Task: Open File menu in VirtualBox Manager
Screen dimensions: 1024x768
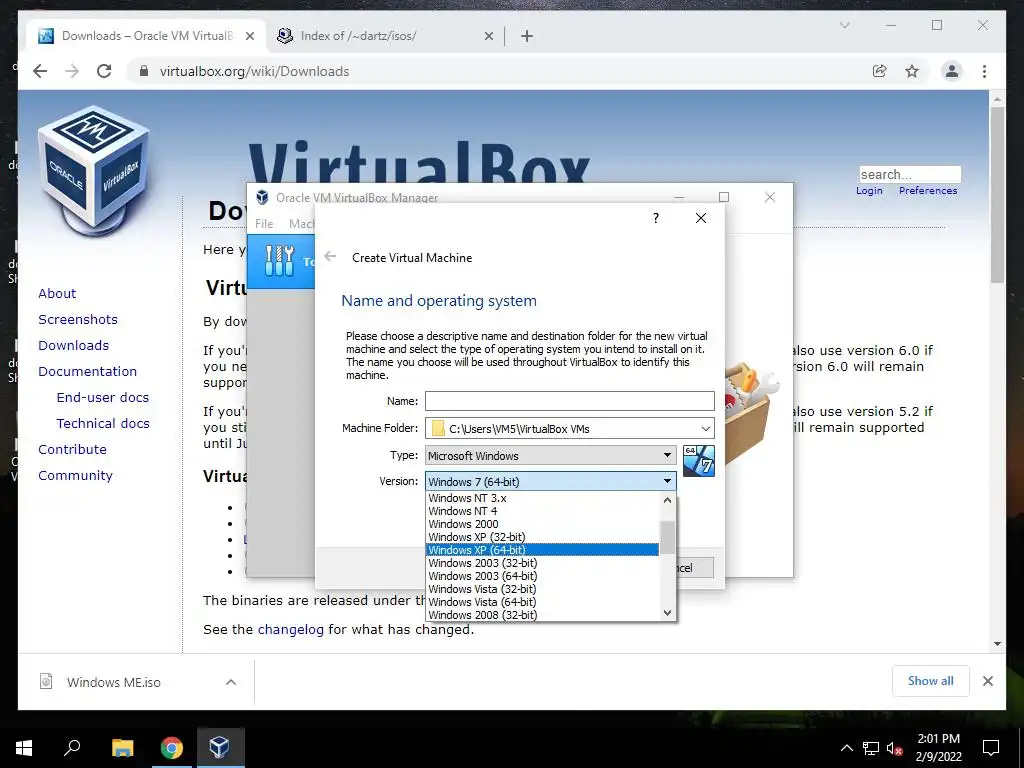Action: [264, 223]
